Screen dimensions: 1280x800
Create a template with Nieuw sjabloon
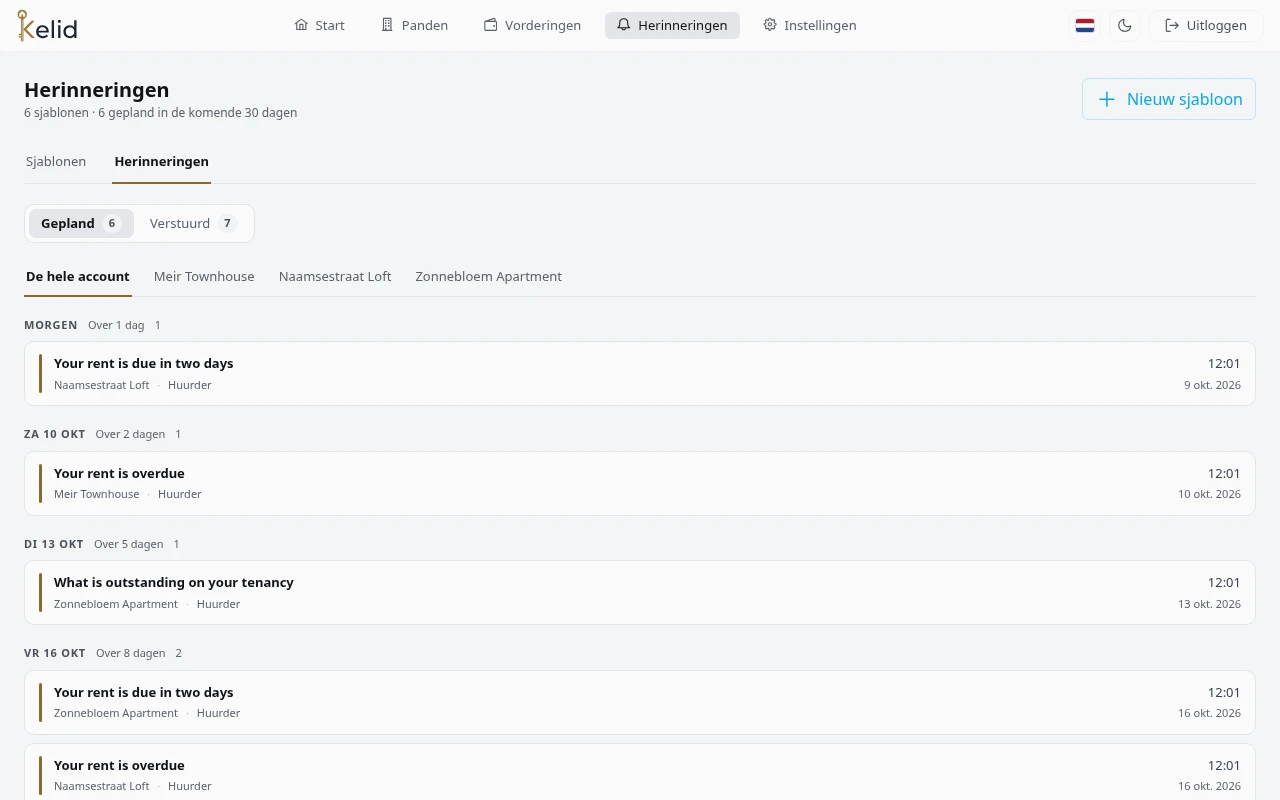[x=1169, y=99]
